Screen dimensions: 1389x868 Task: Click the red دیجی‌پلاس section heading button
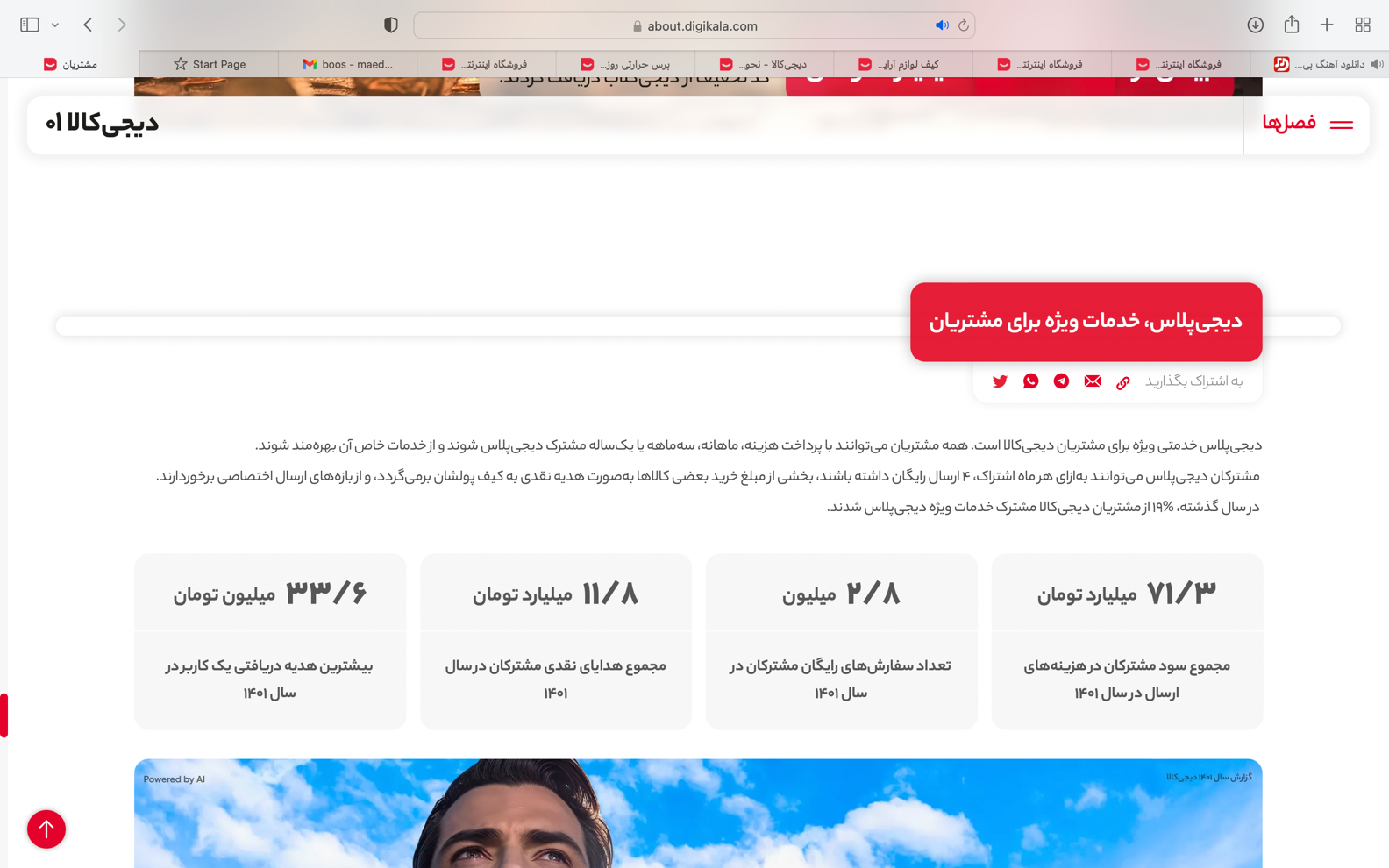(1086, 322)
